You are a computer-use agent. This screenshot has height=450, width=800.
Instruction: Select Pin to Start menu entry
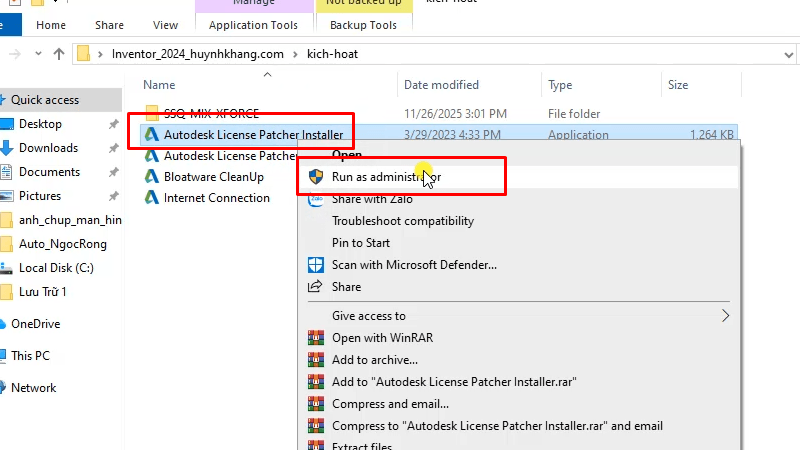(x=361, y=243)
